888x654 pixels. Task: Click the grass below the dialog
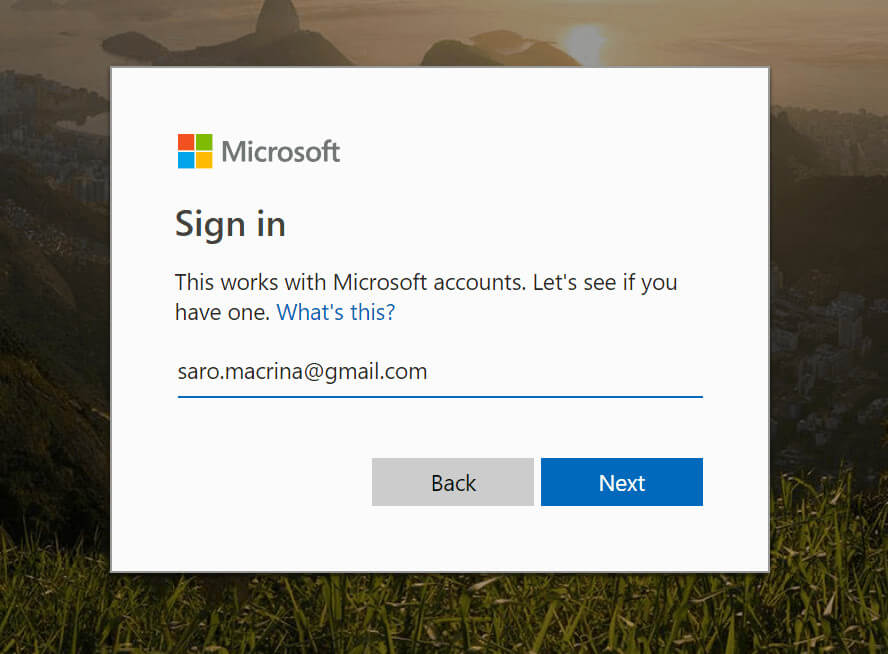[442, 614]
